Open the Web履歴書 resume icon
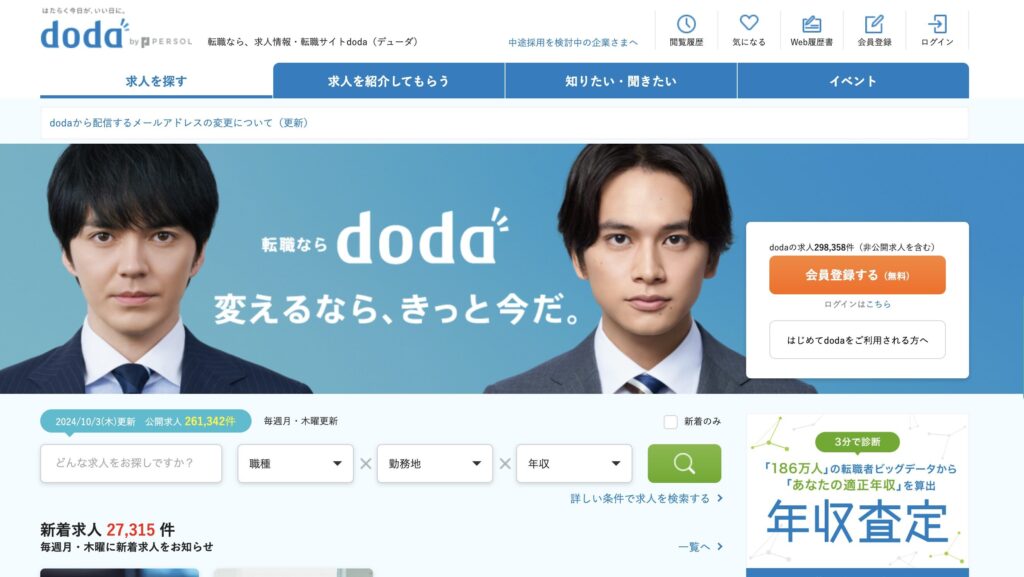Image resolution: width=1024 pixels, height=577 pixels. click(811, 24)
